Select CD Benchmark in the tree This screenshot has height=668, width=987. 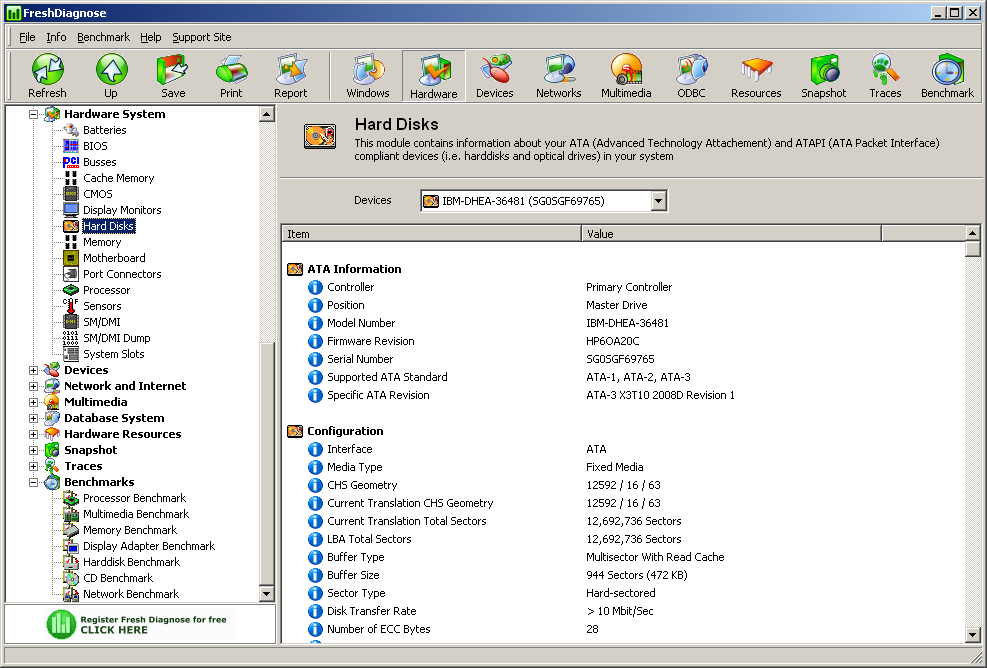pyautogui.click(x=118, y=578)
